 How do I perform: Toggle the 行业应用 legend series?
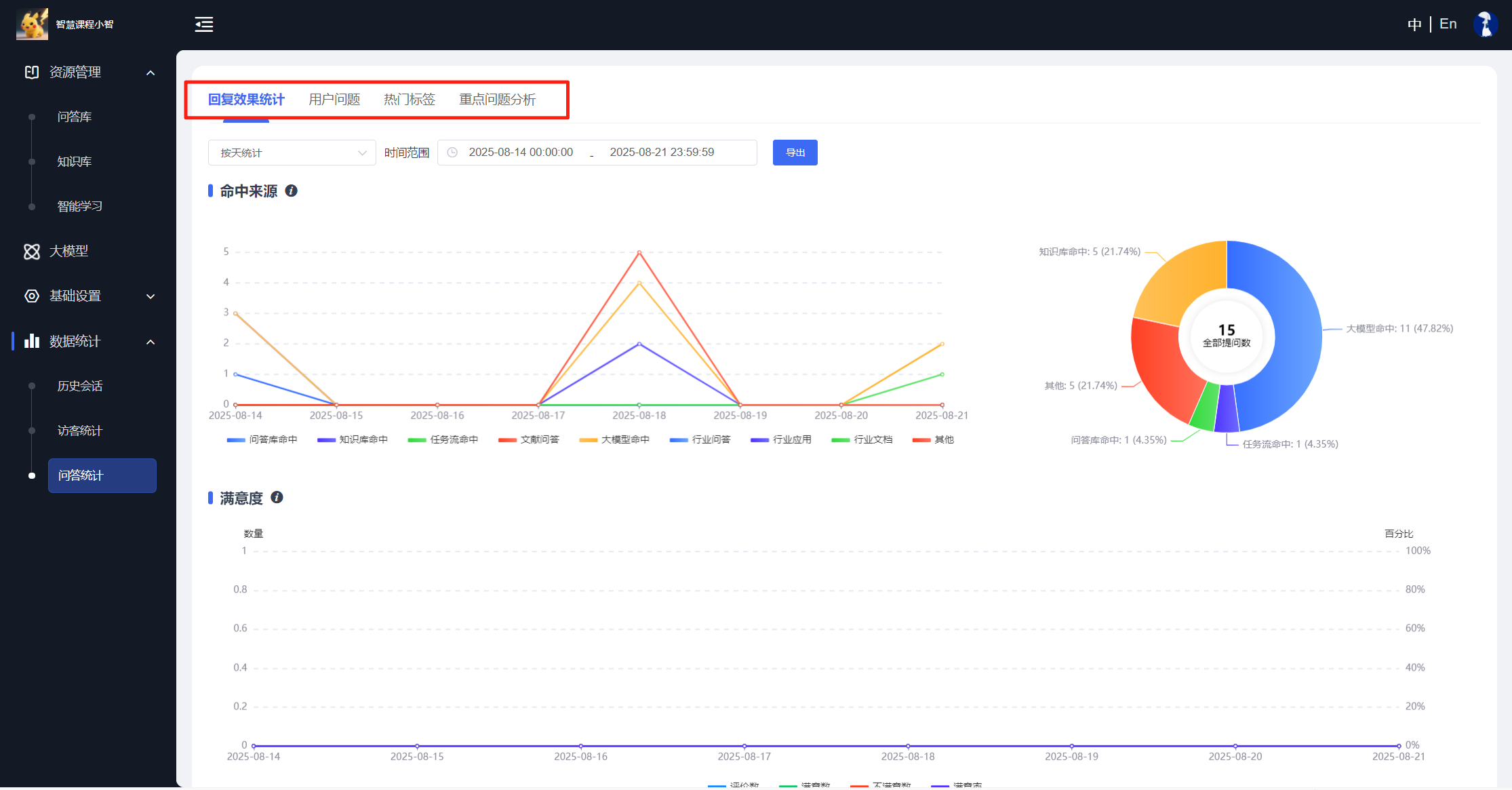(781, 439)
